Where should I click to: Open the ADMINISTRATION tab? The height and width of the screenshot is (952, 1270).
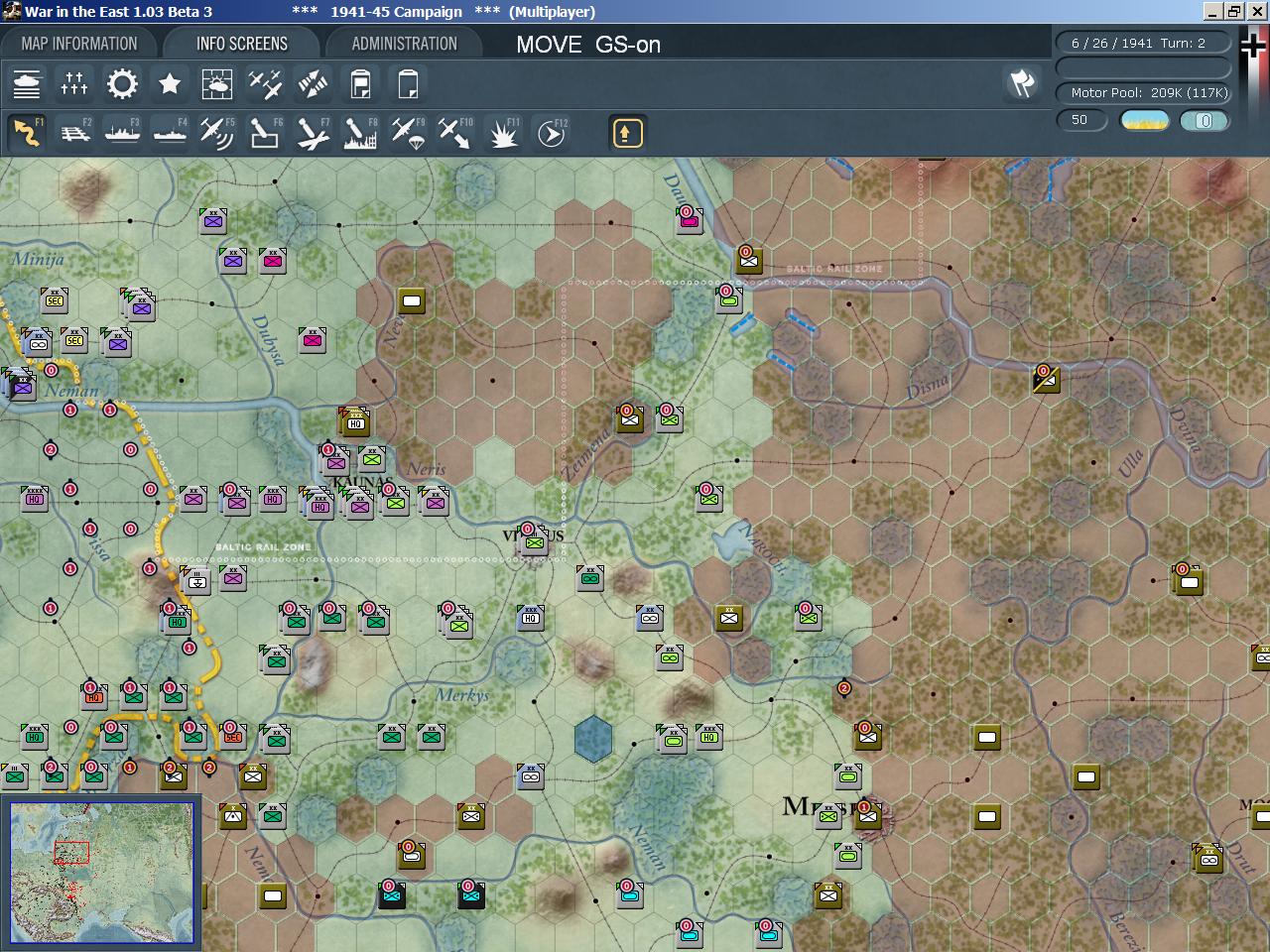click(x=404, y=44)
